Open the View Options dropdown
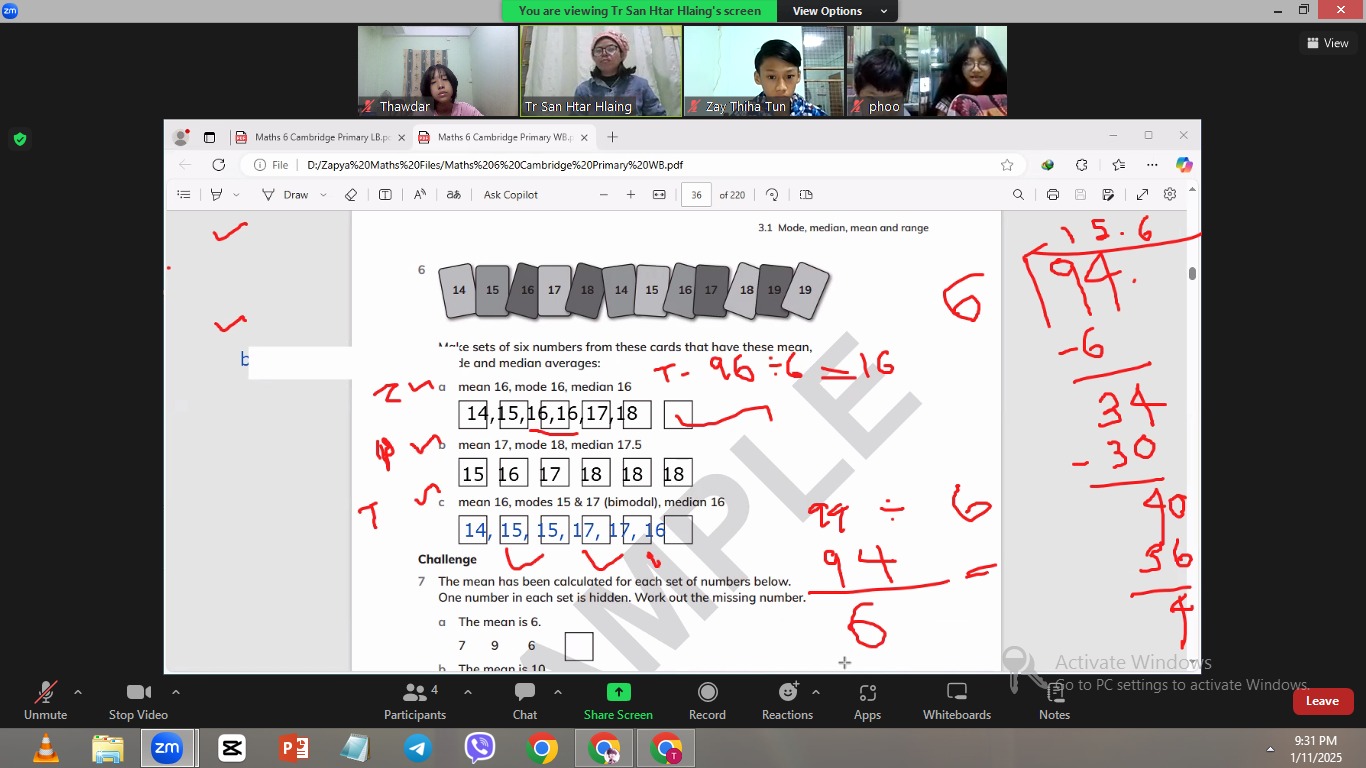The height and width of the screenshot is (768, 1366). click(839, 11)
